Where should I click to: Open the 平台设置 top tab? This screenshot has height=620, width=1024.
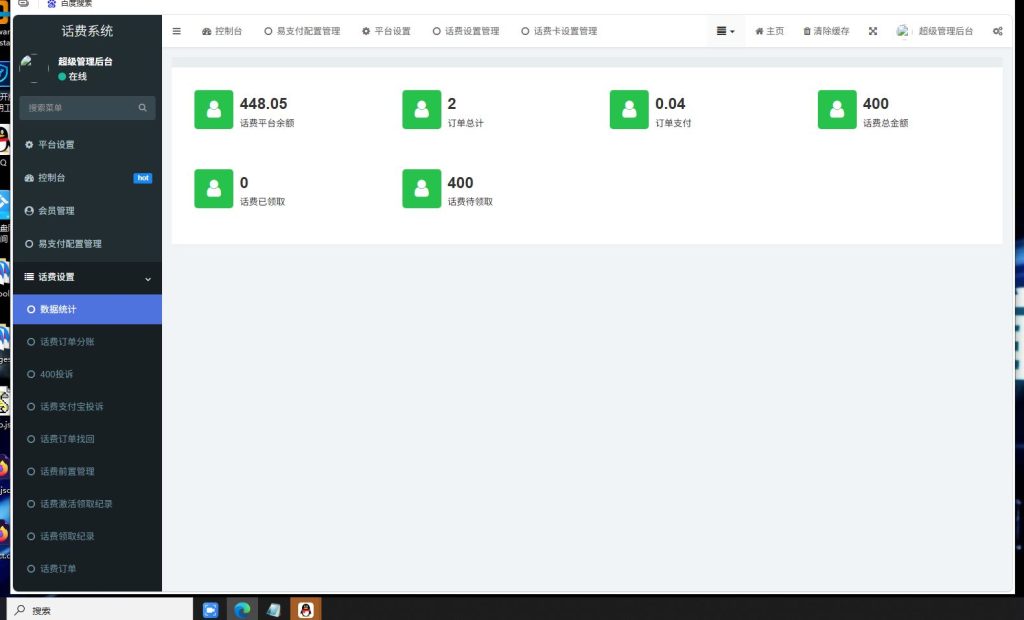[386, 31]
